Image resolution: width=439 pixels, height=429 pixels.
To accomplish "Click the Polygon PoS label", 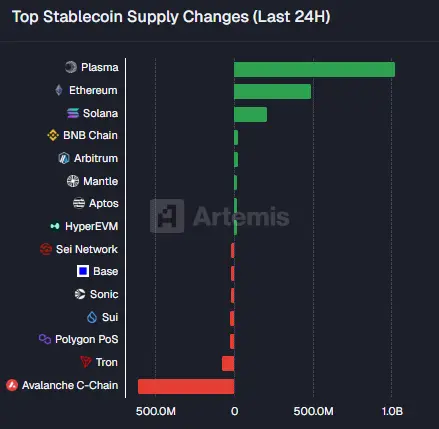I will (x=86, y=339).
